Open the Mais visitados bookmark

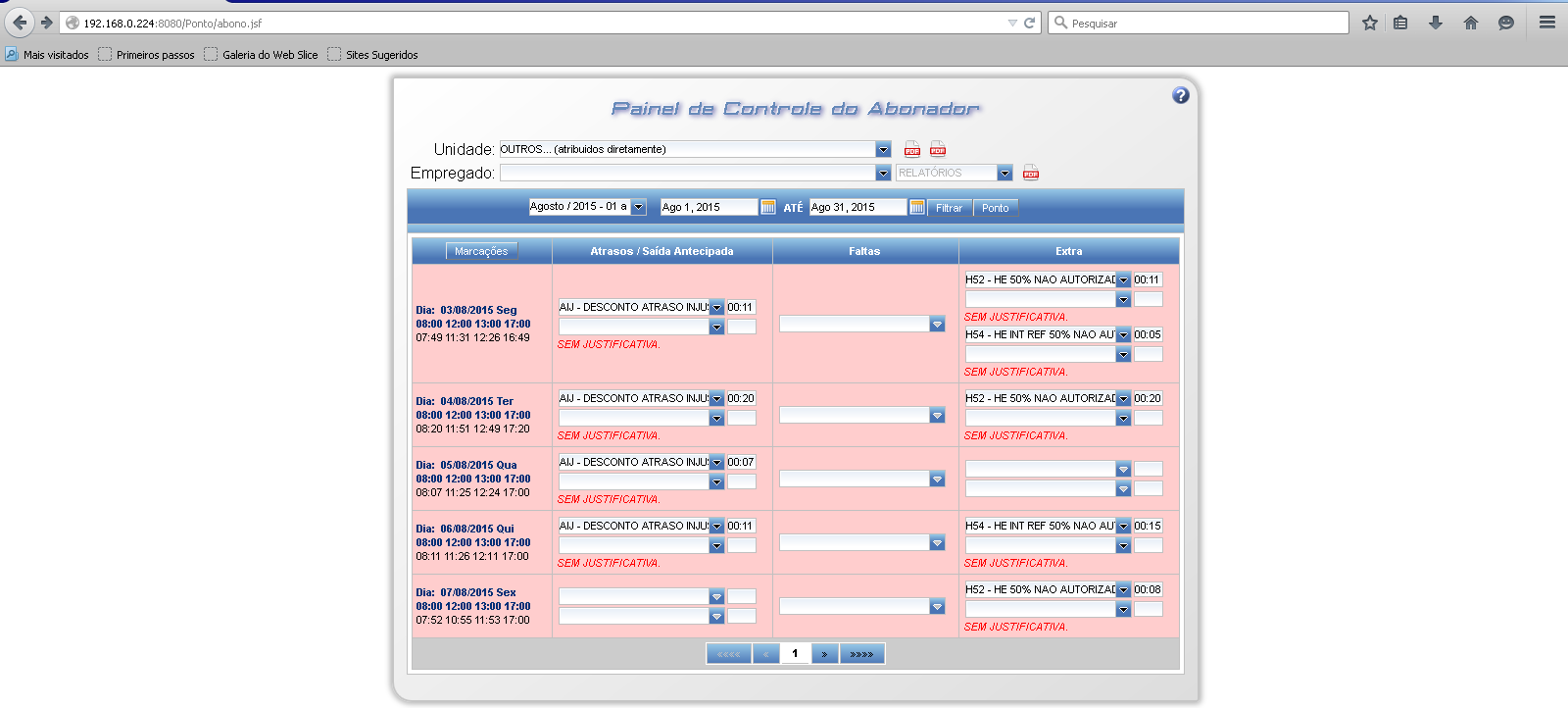pos(47,55)
